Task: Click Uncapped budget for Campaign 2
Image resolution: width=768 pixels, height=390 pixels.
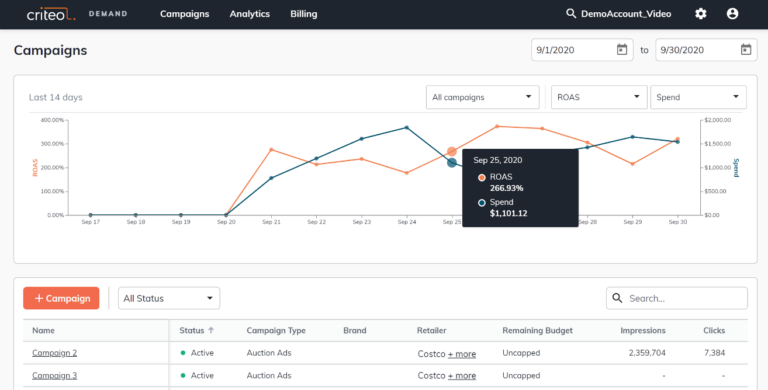Action: (x=521, y=353)
